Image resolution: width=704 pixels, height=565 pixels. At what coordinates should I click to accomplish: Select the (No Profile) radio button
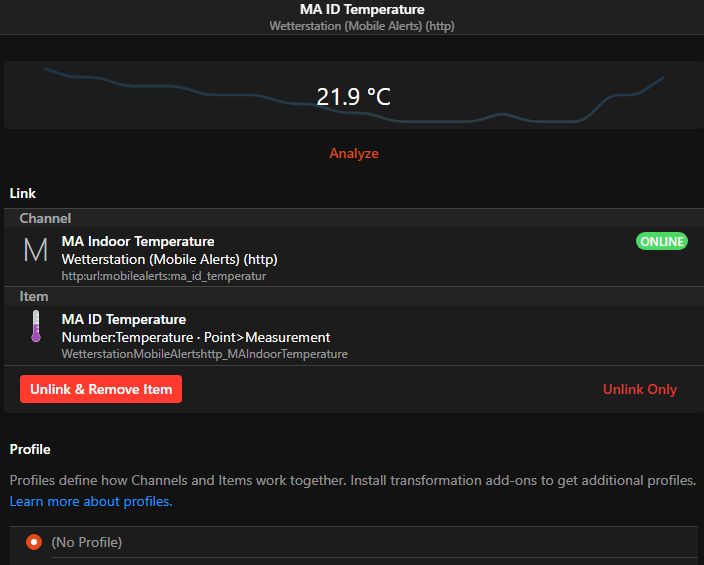point(34,542)
